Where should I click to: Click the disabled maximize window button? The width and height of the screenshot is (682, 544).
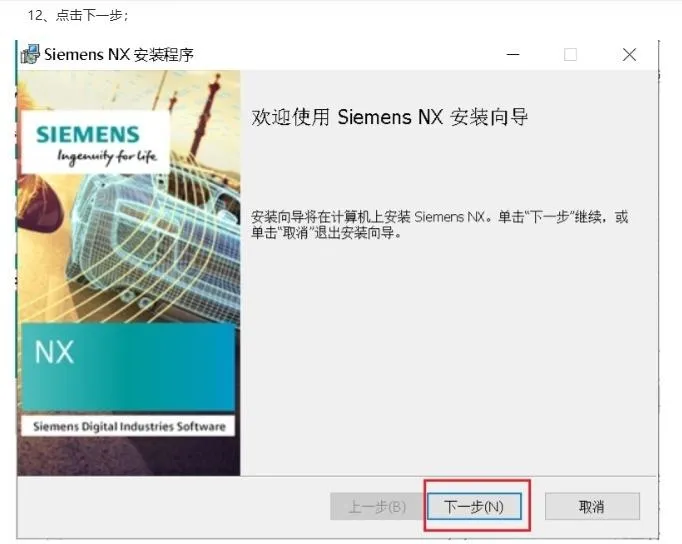point(570,55)
